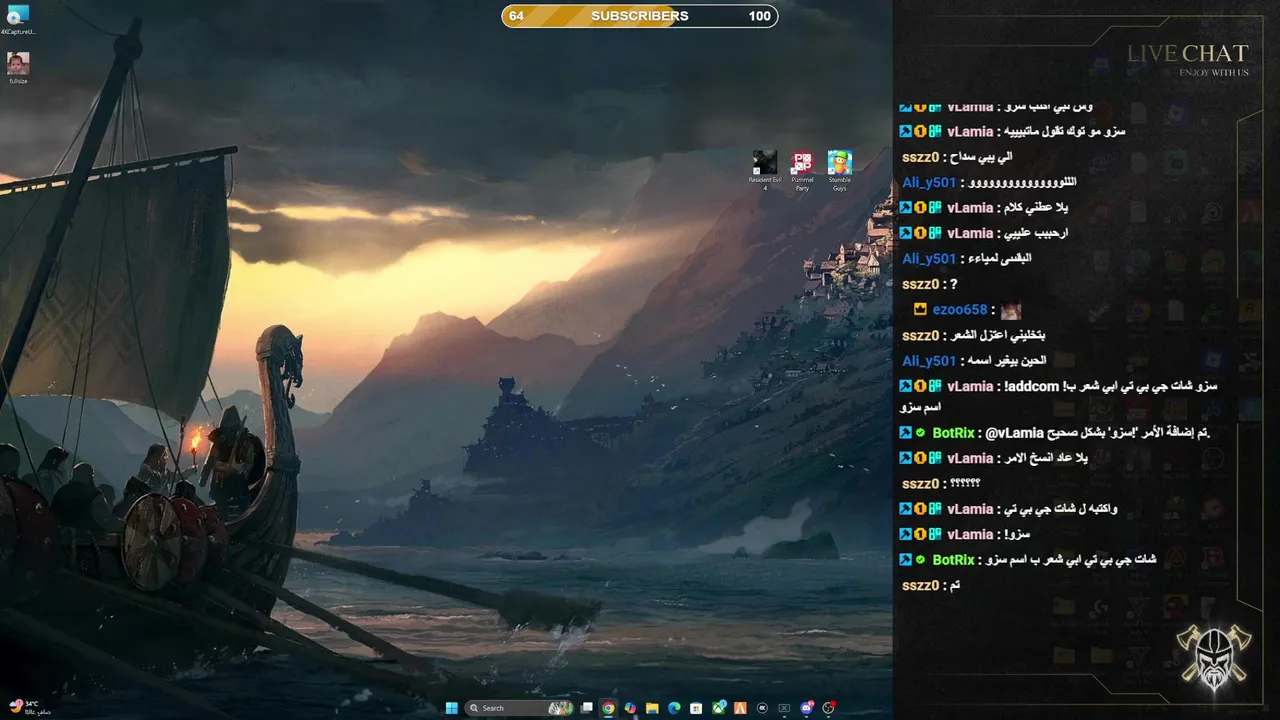Viewport: 1280px width, 720px height.
Task: Click the subscribers goal progress bar
Action: click(x=640, y=16)
